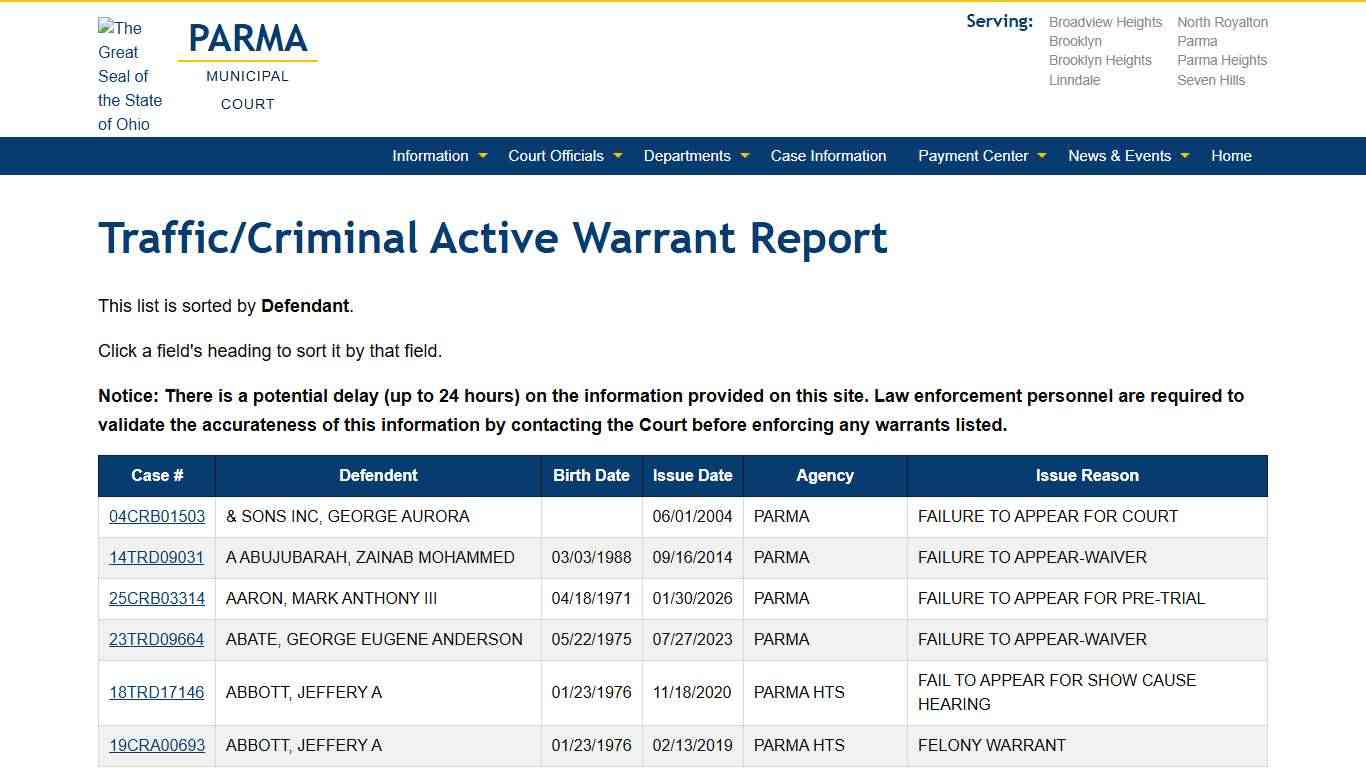Sort by the Issue Reason column heading
Image resolution: width=1366 pixels, height=768 pixels.
pyautogui.click(x=1087, y=476)
